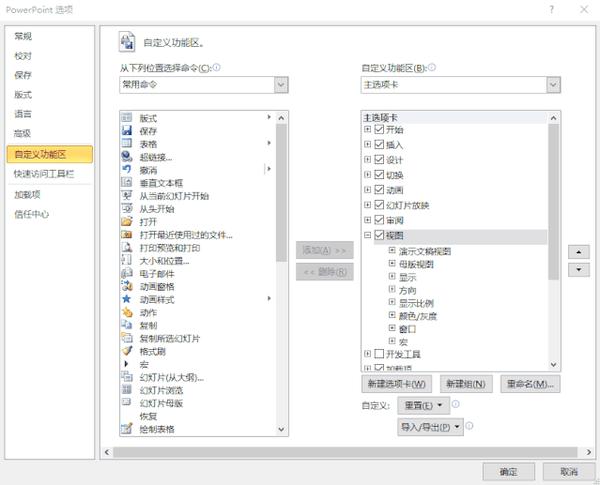Collapse the 视图 tree node
600x485 pixels.
[x=367, y=235]
